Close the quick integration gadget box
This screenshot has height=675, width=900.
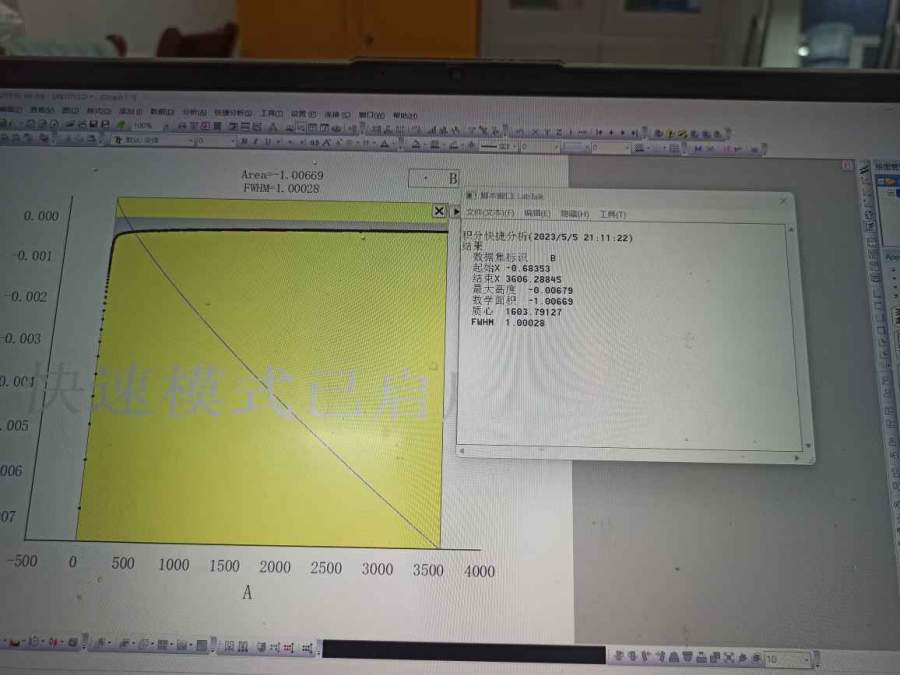(x=439, y=211)
